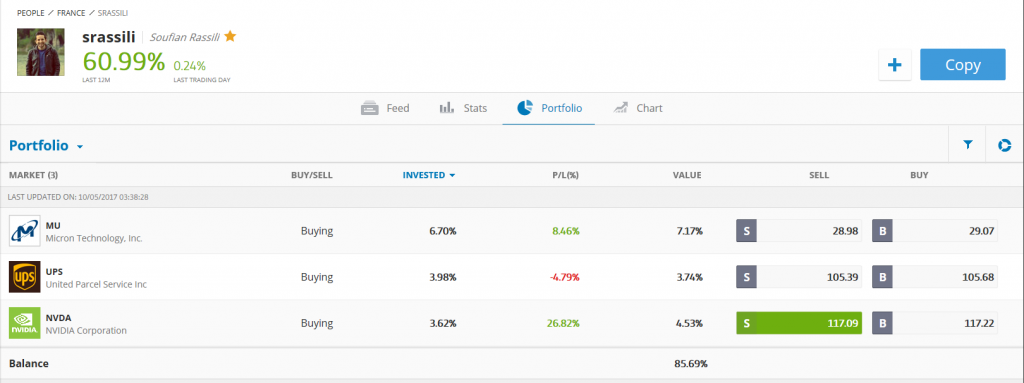Click the MU sell button at 28.98
The height and width of the screenshot is (383, 1024).
click(799, 231)
